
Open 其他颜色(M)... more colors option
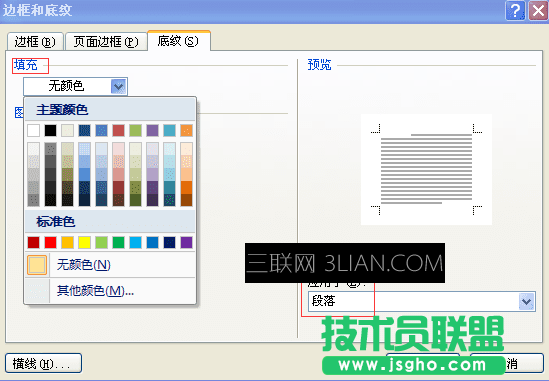pyautogui.click(x=110, y=291)
